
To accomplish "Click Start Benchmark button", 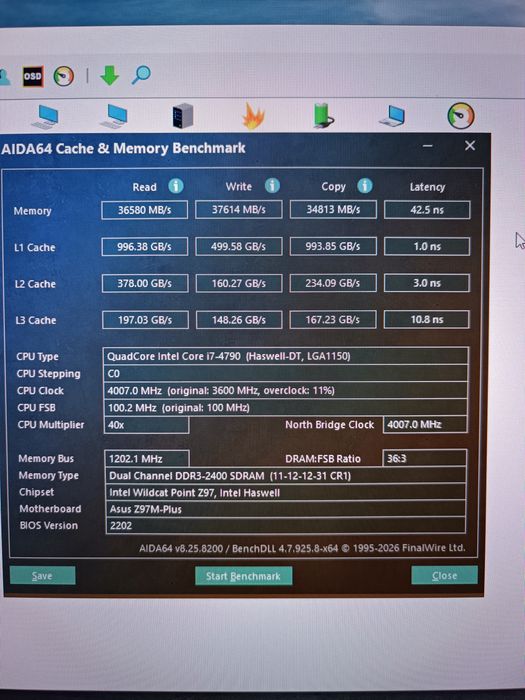I will coord(243,576).
